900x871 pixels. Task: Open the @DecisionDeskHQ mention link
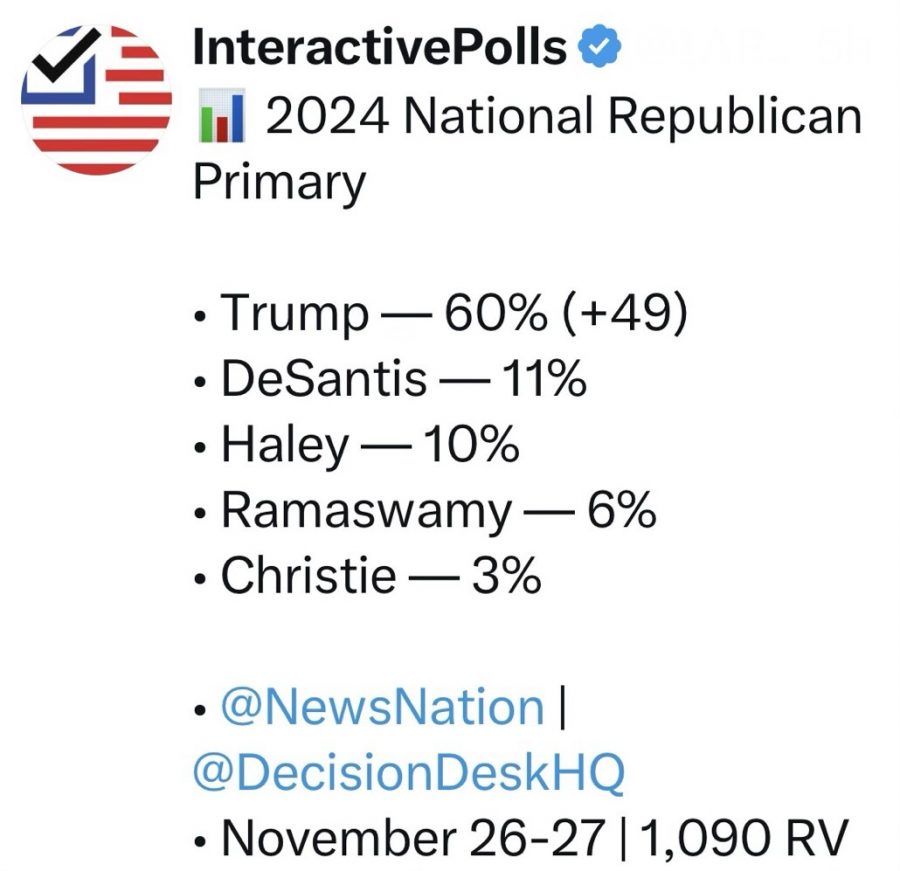pos(408,772)
